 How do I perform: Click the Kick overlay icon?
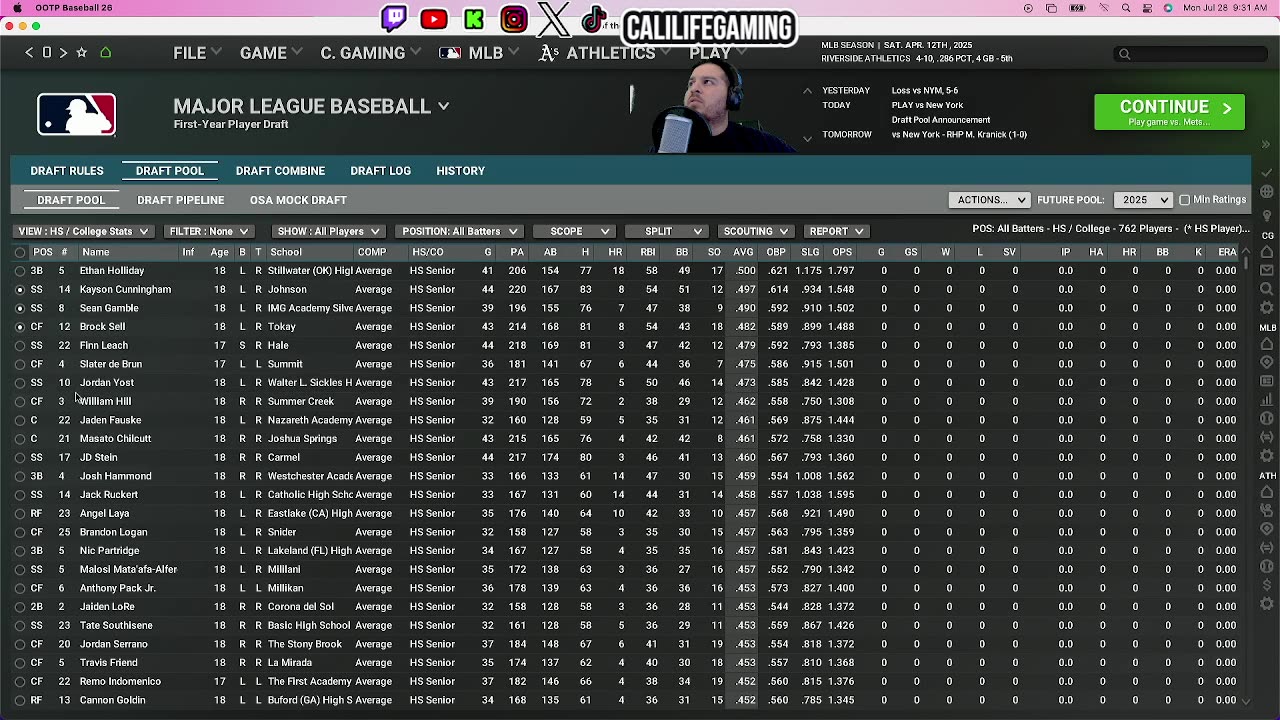point(474,19)
